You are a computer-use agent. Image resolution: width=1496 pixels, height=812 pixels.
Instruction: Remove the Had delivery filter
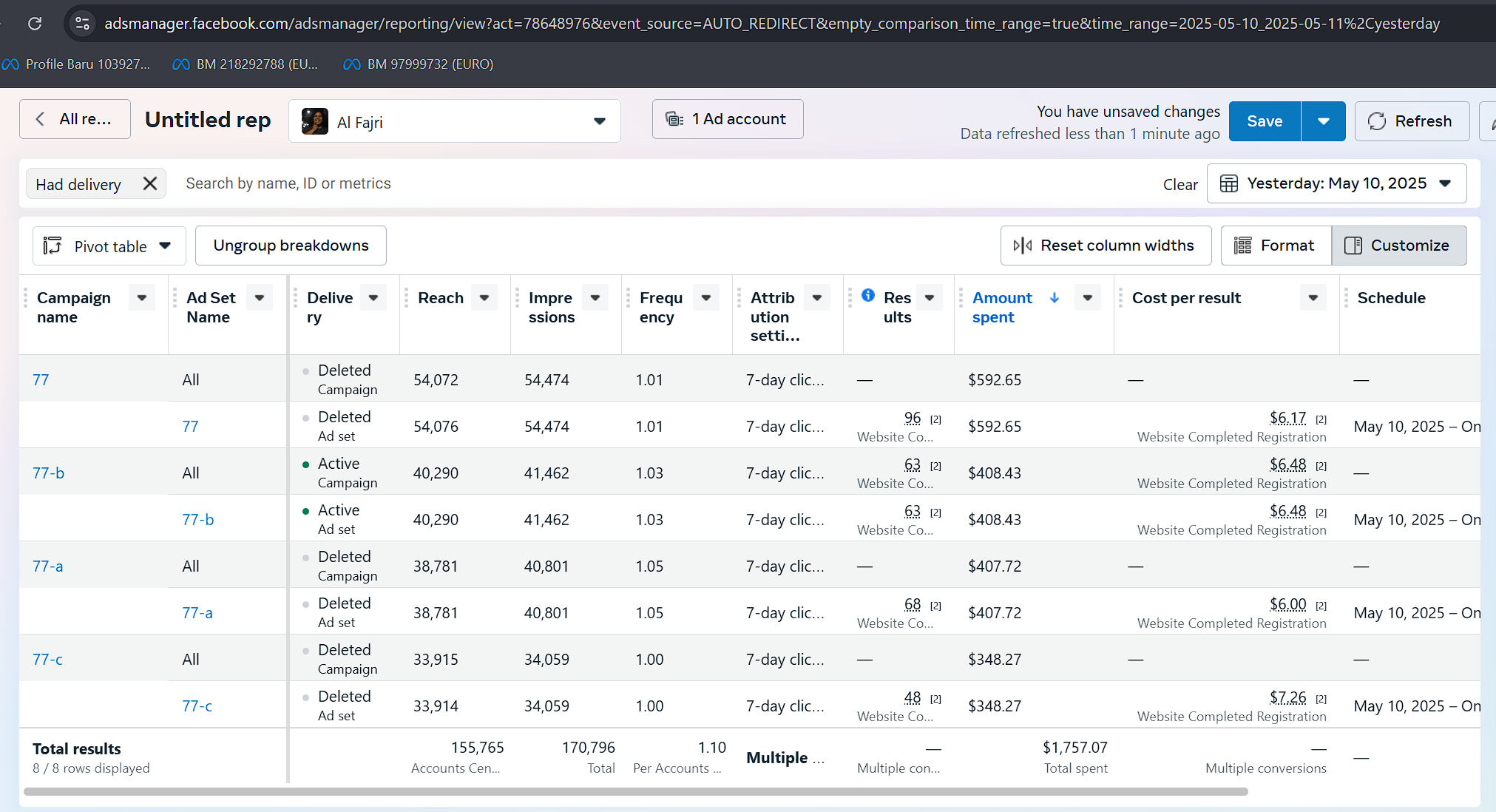coord(150,183)
